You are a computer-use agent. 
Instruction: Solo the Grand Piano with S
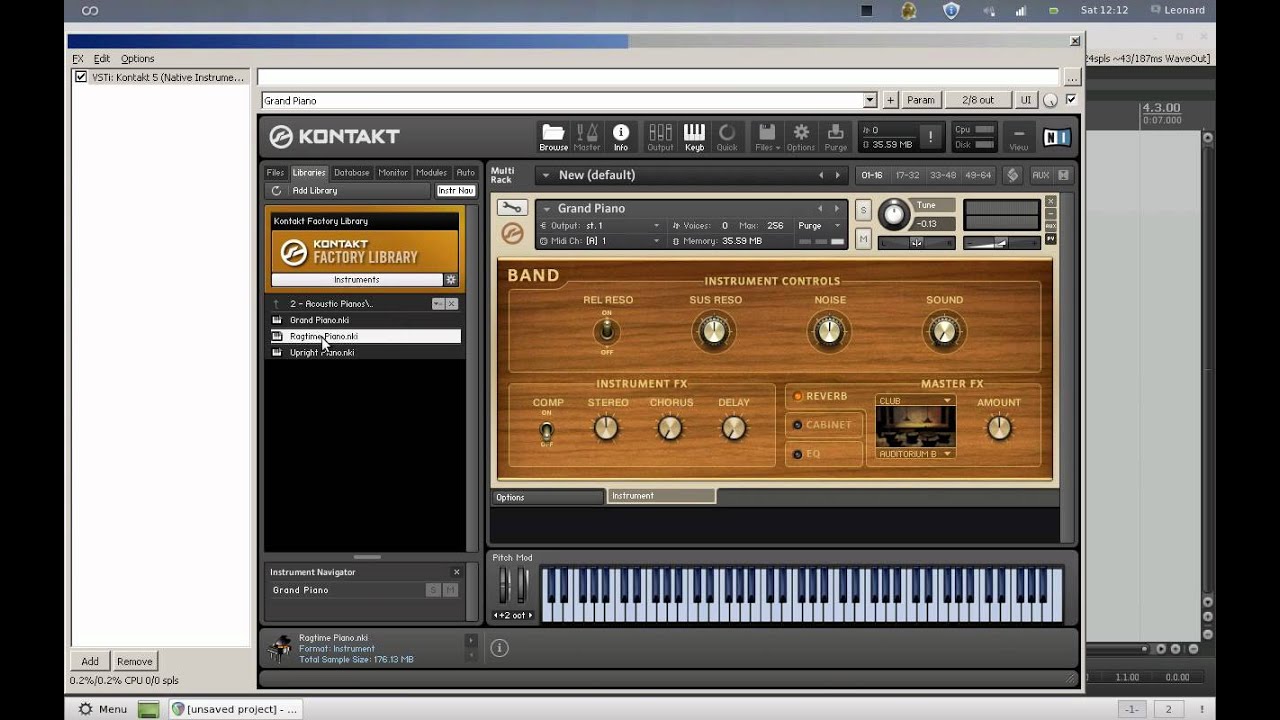click(863, 212)
